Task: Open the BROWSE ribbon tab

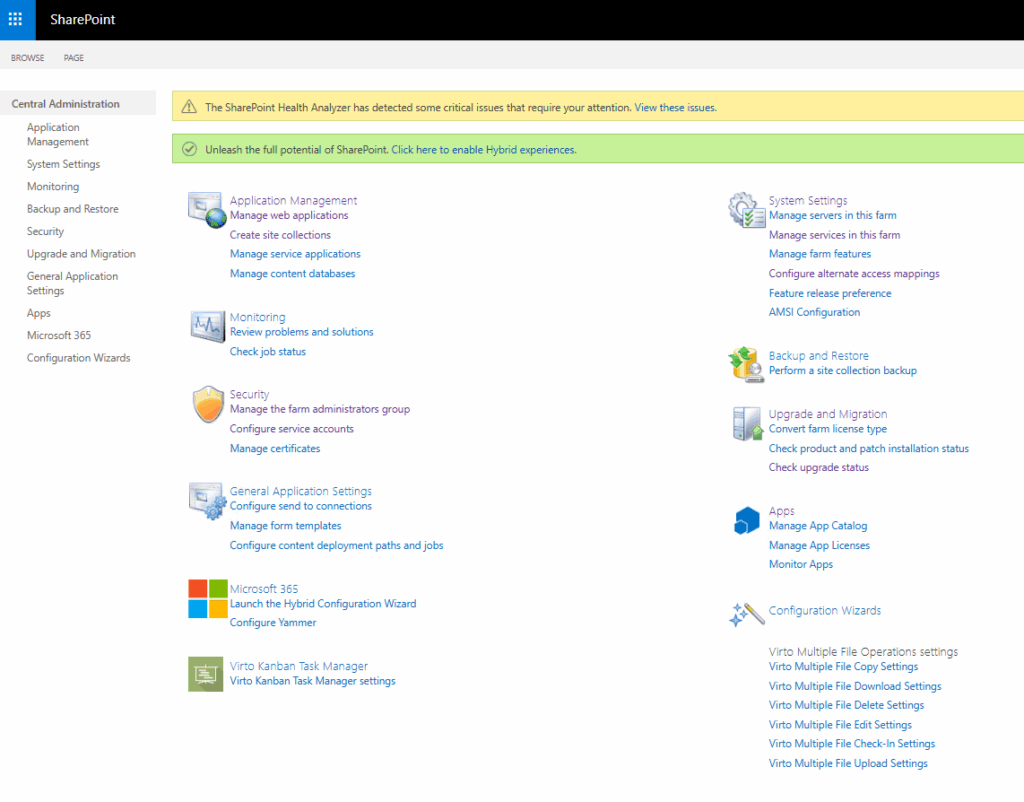Action: coord(28,58)
